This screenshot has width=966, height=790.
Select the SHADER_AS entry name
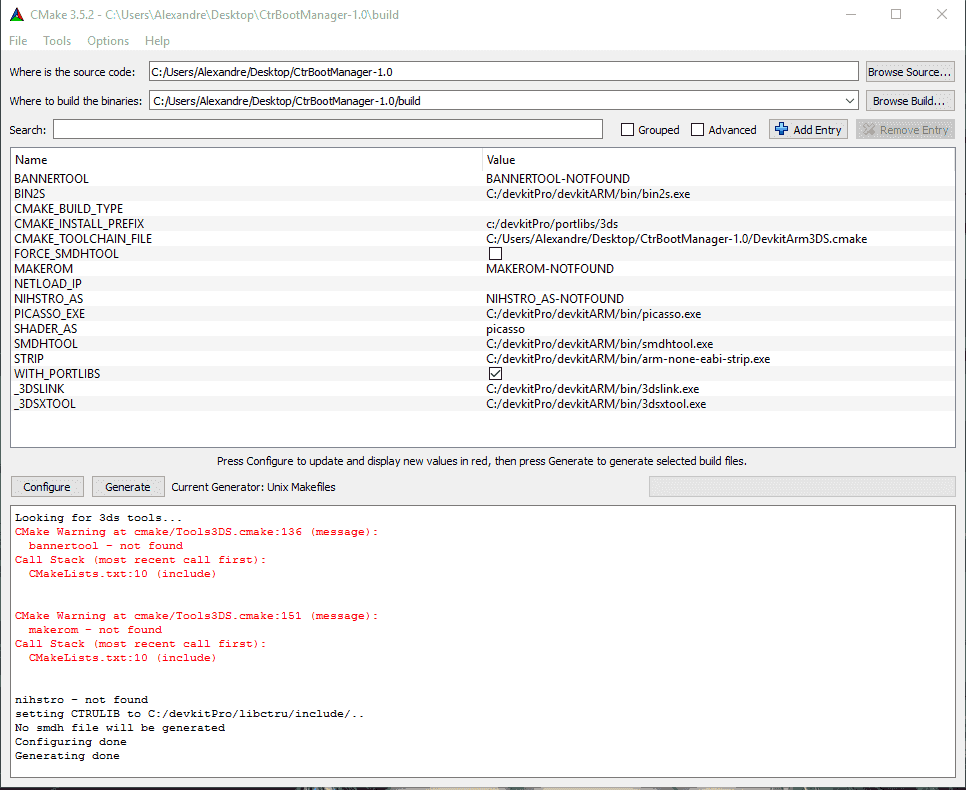(46, 328)
